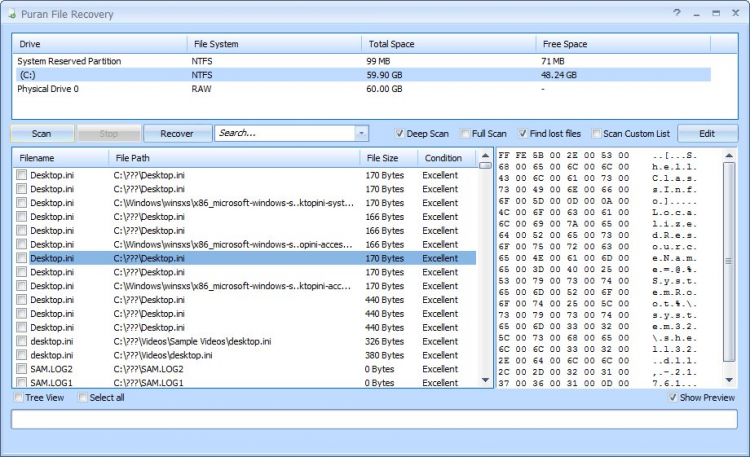750x457 pixels.
Task: Click the Filename column header
Action: point(37,158)
